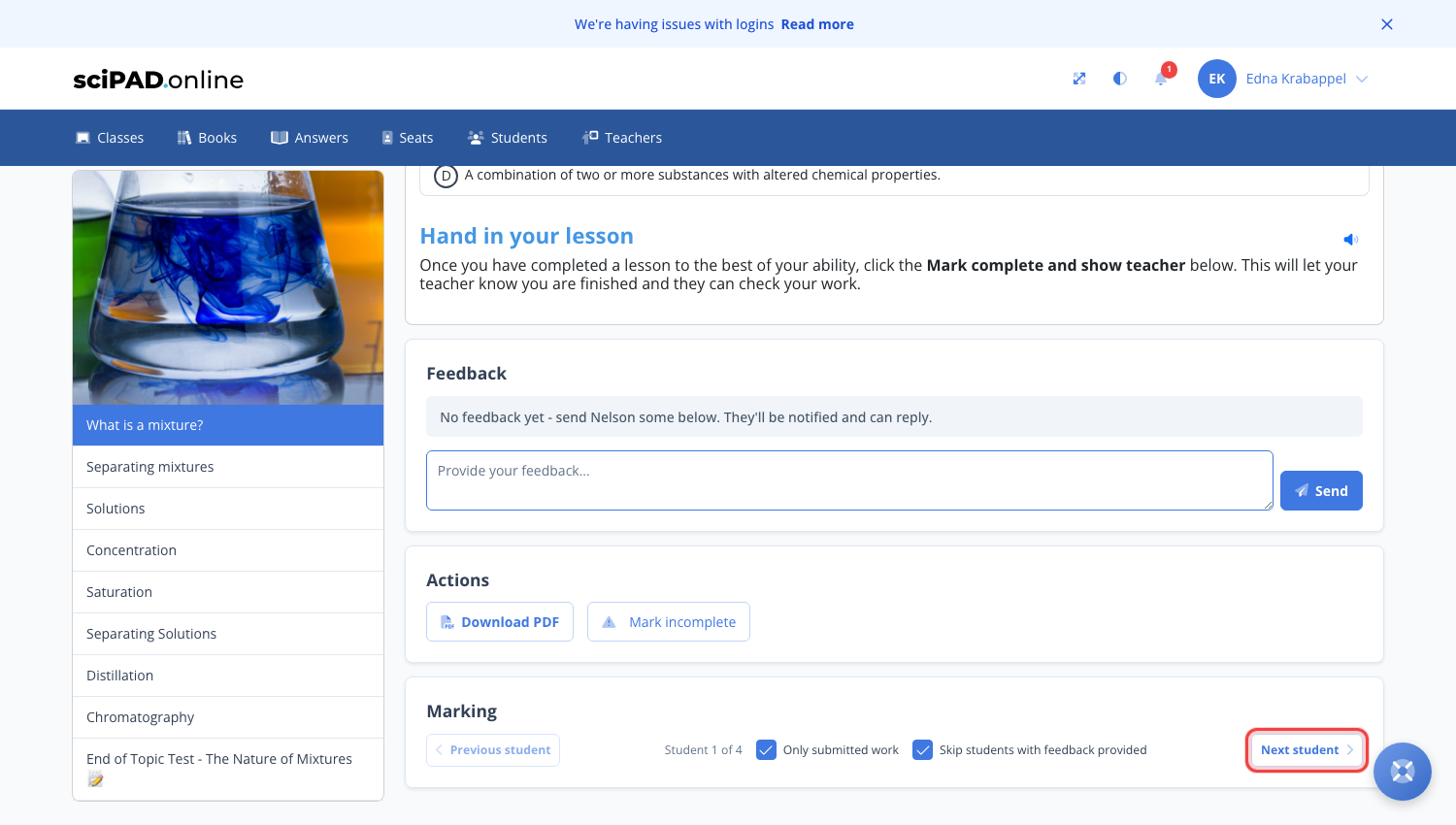Click the EK user avatar
Image resolution: width=1456 pixels, height=825 pixels.
[x=1216, y=79]
